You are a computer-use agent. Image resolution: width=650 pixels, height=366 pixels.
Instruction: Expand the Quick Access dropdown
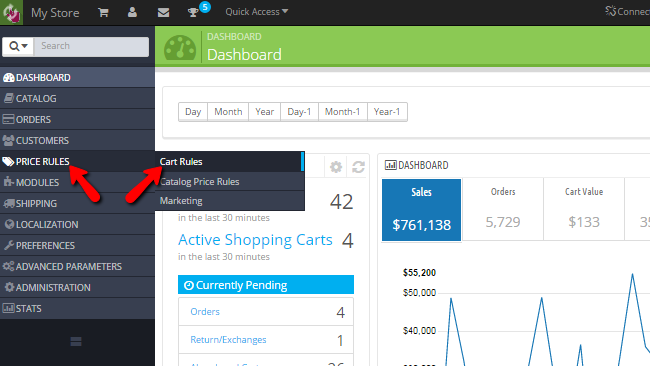pos(257,12)
